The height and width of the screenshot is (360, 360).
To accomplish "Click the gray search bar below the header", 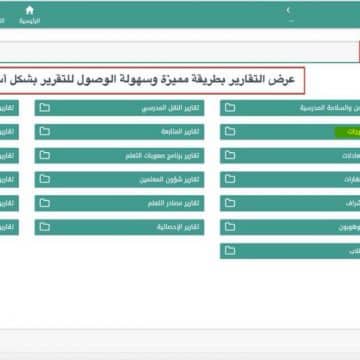I will [179, 52].
